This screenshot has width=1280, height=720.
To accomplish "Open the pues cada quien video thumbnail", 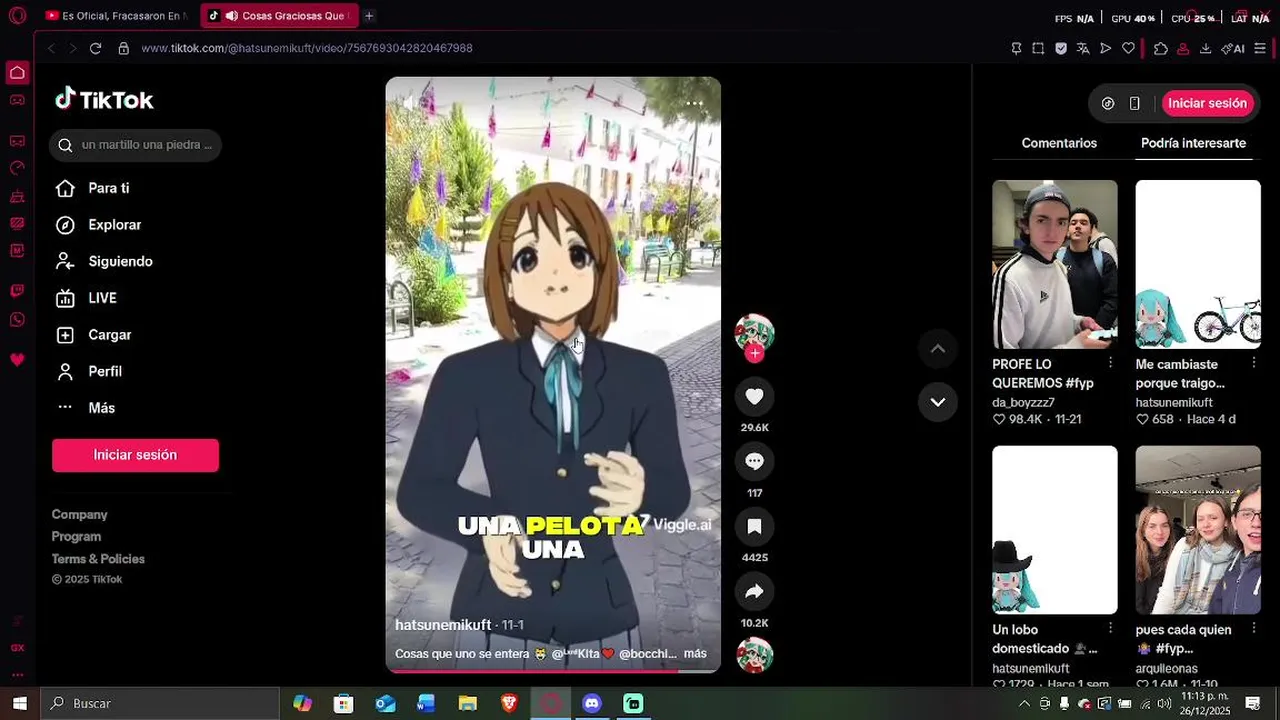I will (x=1198, y=530).
